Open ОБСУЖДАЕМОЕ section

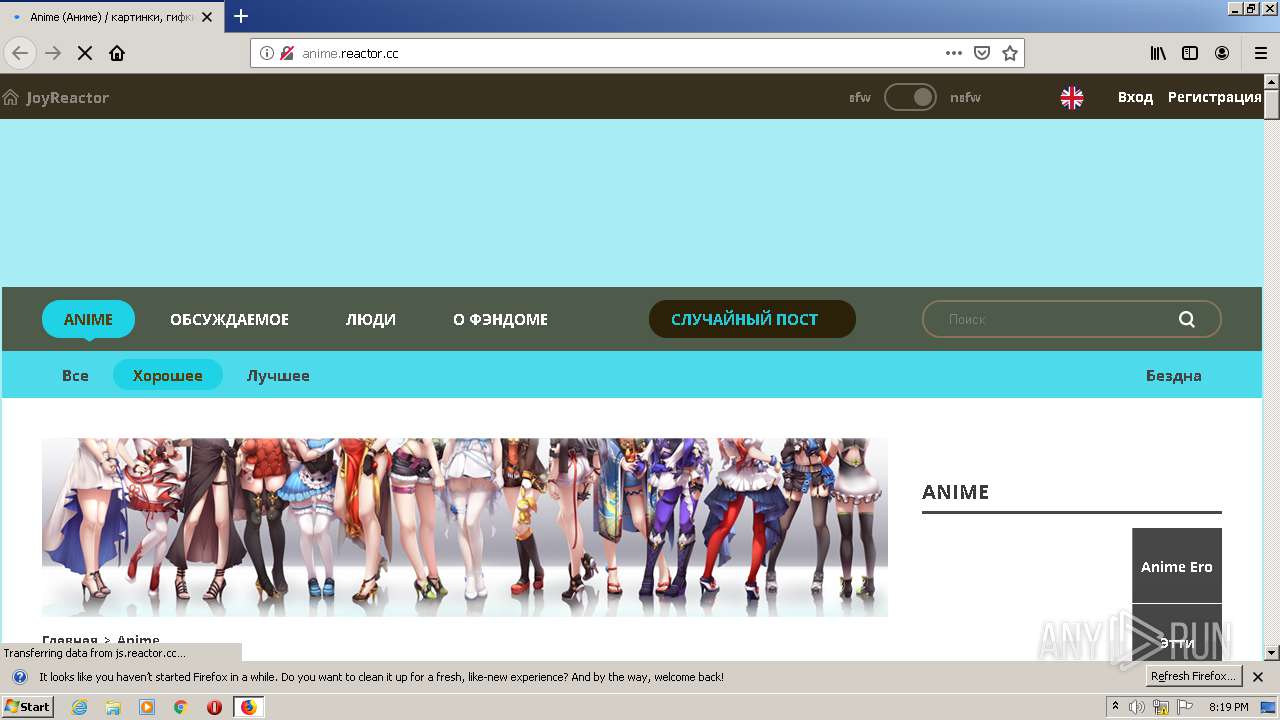[x=229, y=319]
